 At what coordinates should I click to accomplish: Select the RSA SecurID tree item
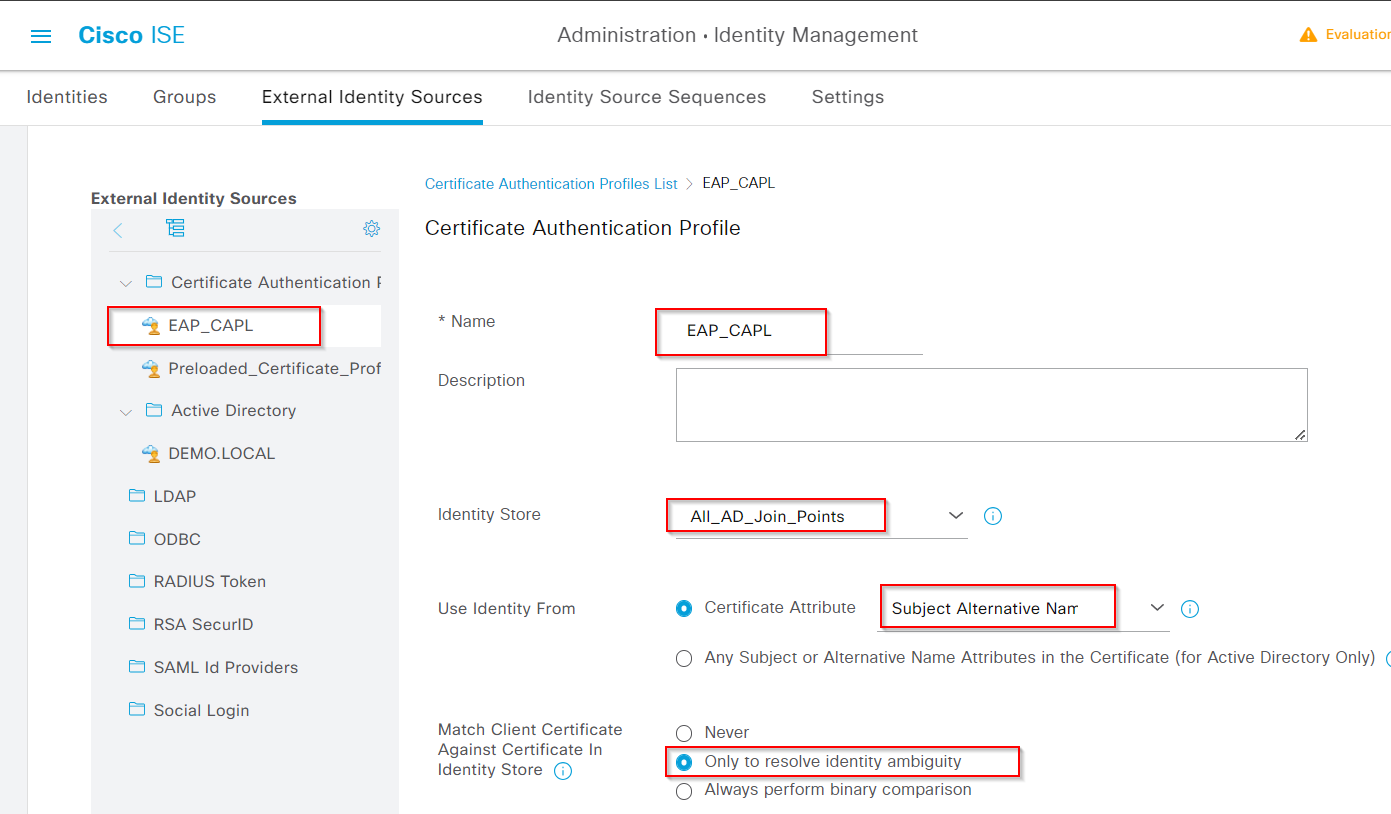tap(204, 624)
